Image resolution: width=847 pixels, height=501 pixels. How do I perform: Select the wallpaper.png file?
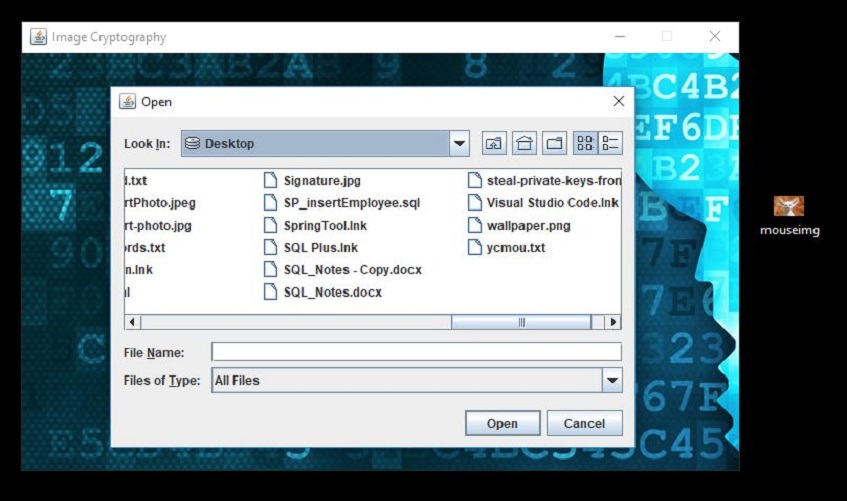point(519,225)
